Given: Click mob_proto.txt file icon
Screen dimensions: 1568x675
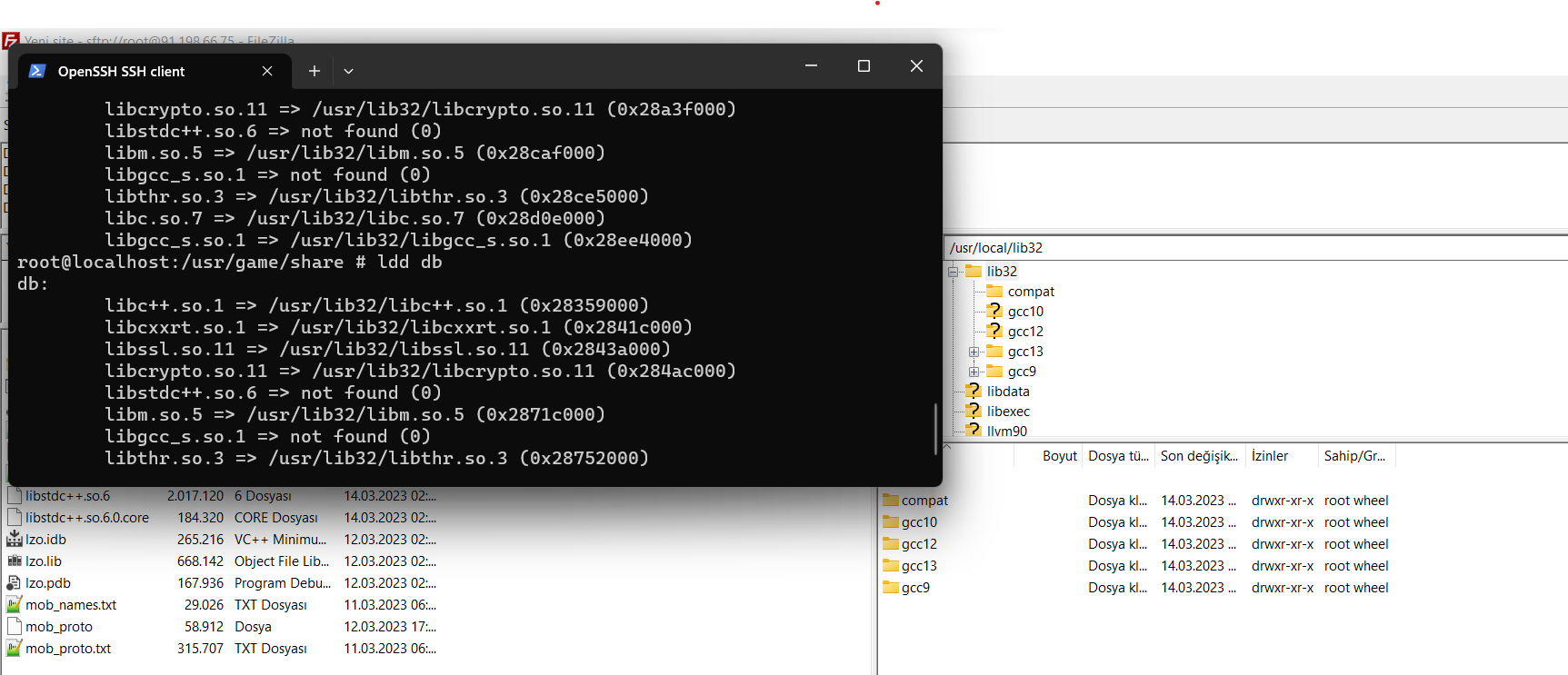Looking at the screenshot, I should click(15, 649).
